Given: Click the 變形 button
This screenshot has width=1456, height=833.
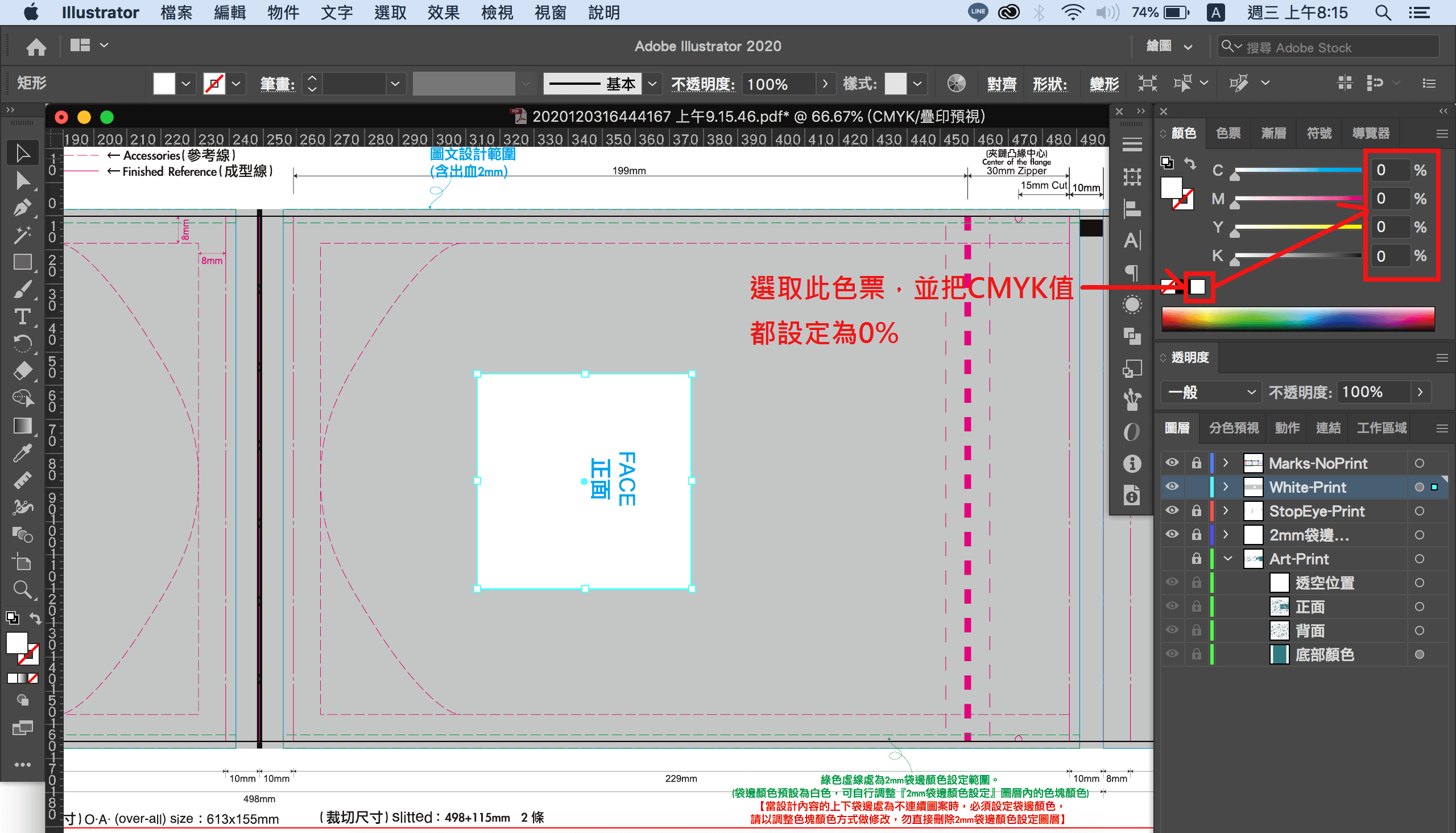Looking at the screenshot, I should pos(1103,84).
